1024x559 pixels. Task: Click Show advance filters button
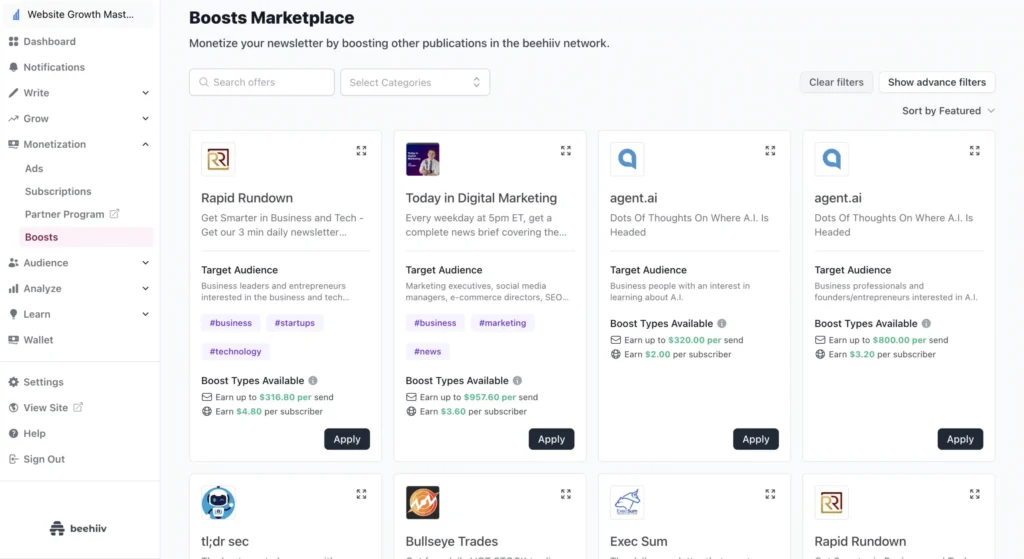coord(936,82)
